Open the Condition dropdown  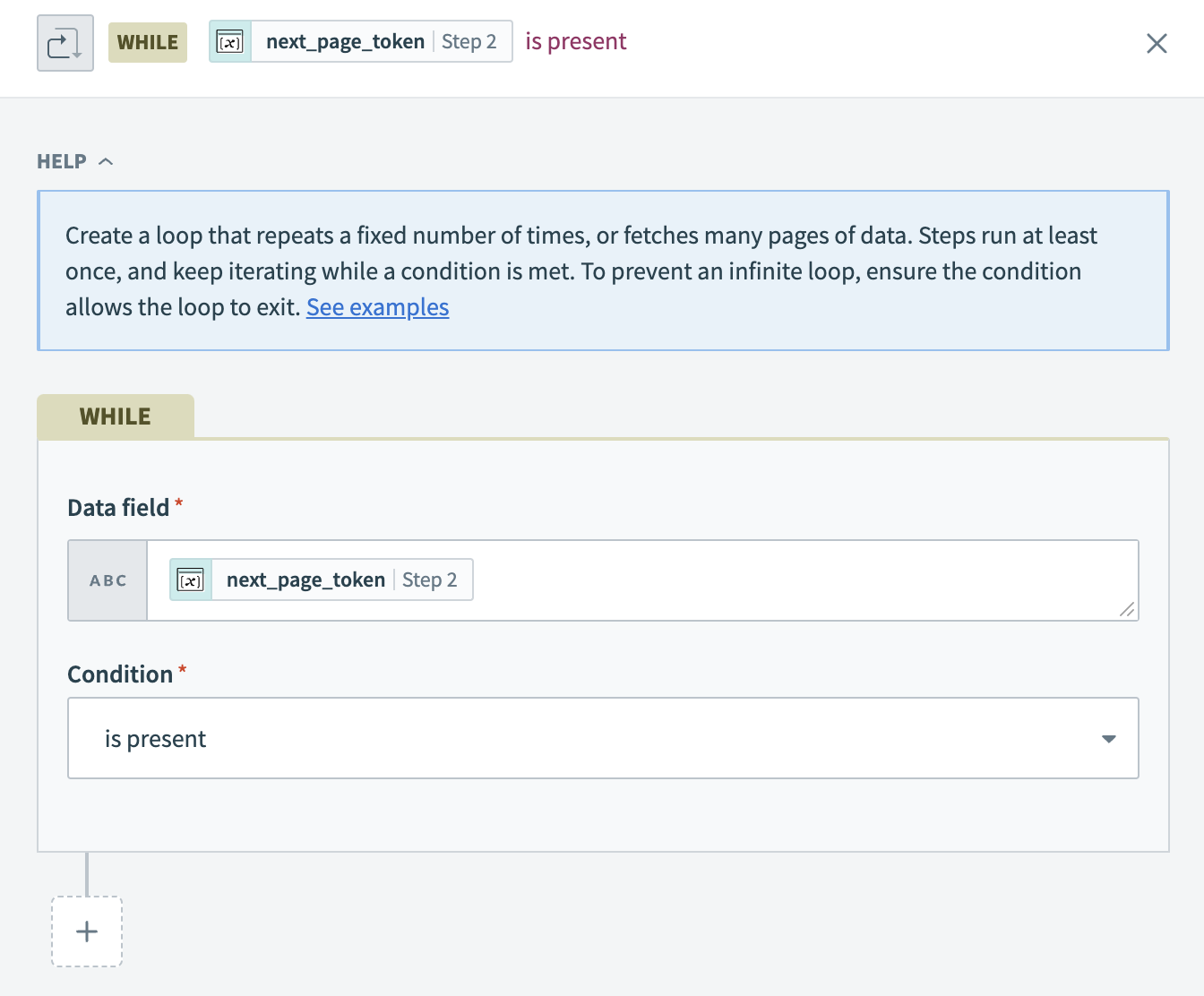click(x=602, y=738)
